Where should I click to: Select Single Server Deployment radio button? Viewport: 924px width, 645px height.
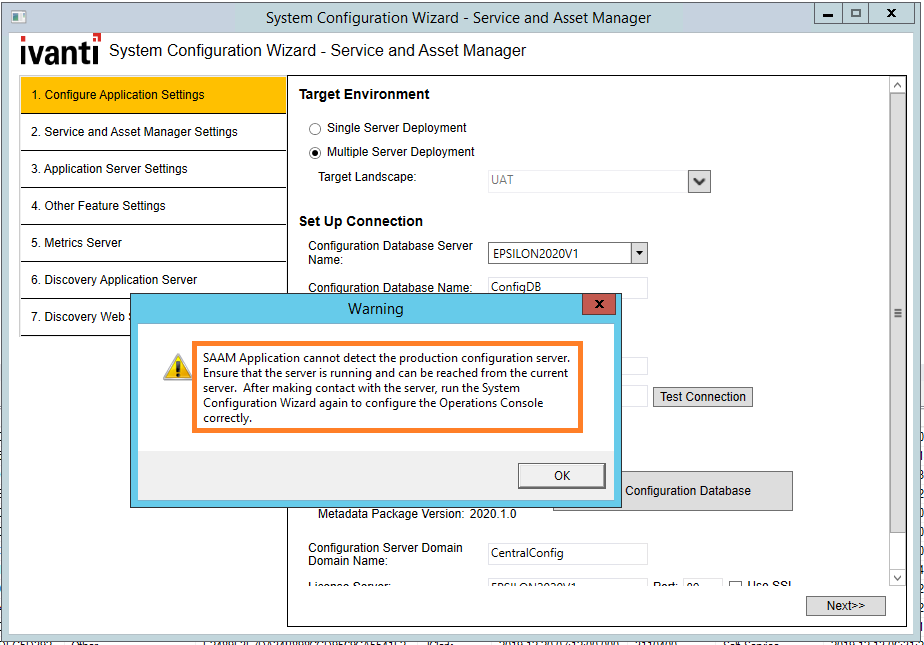pyautogui.click(x=315, y=129)
